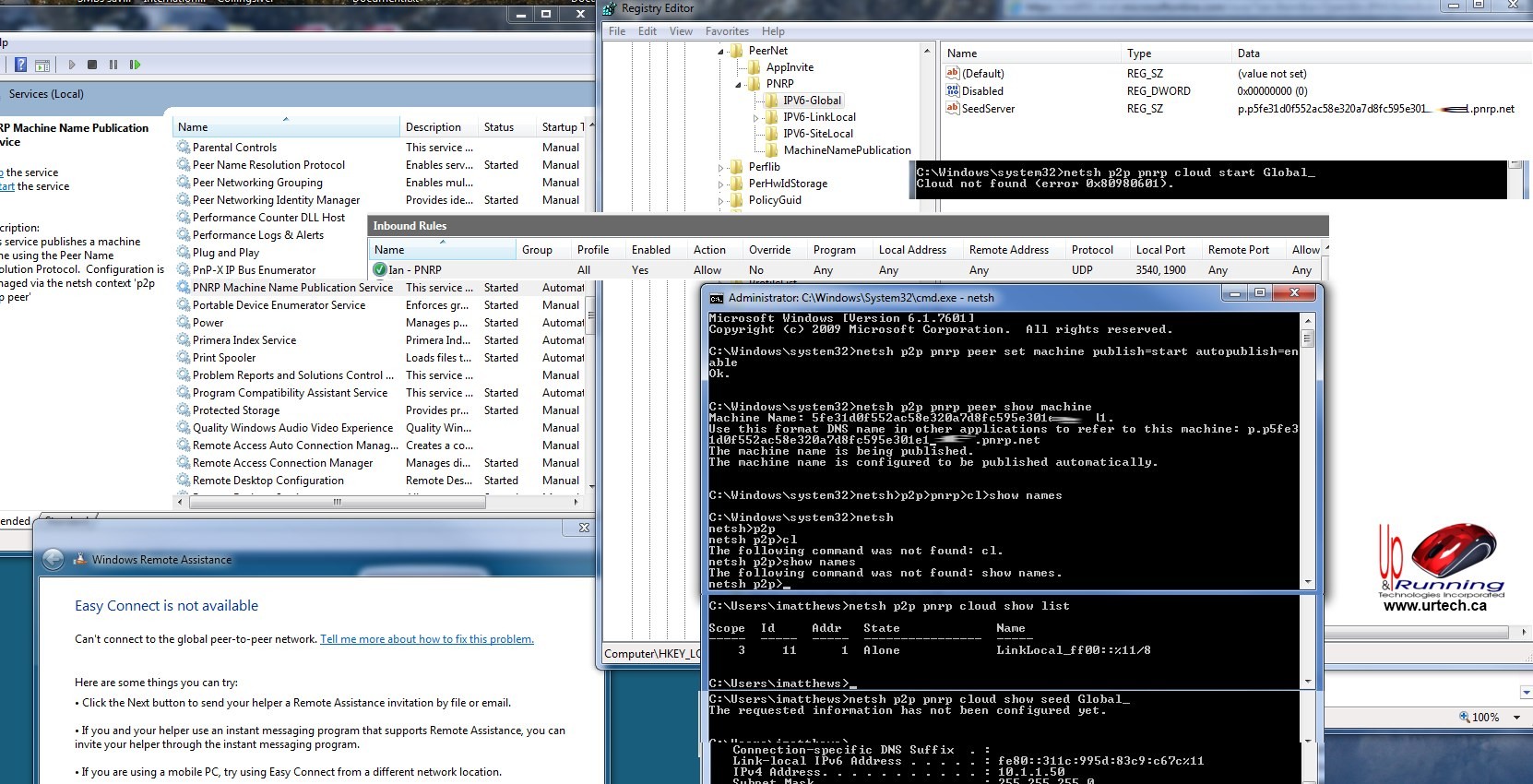This screenshot has width=1533, height=784.
Task: Click the Stop Service square icon
Action: [x=92, y=65]
